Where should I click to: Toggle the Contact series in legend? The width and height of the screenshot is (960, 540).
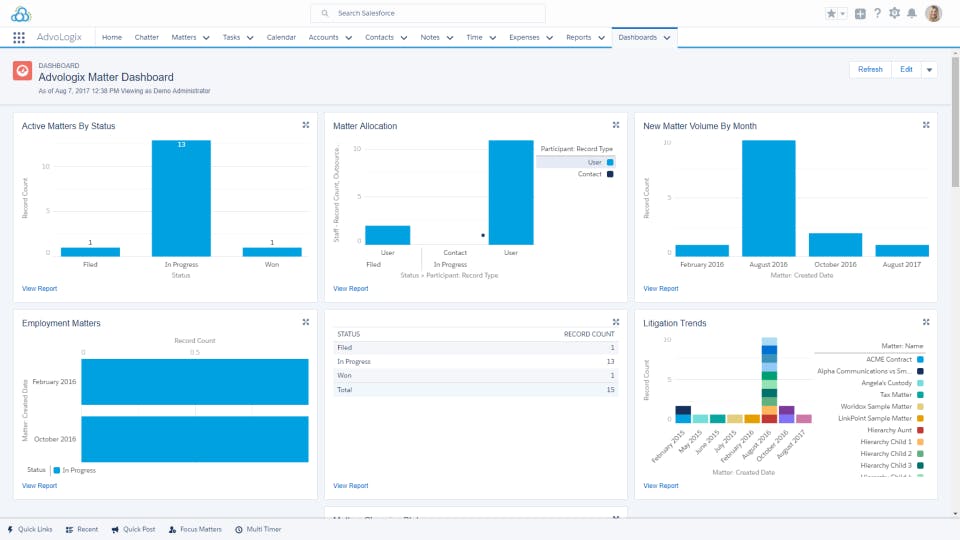click(x=596, y=174)
